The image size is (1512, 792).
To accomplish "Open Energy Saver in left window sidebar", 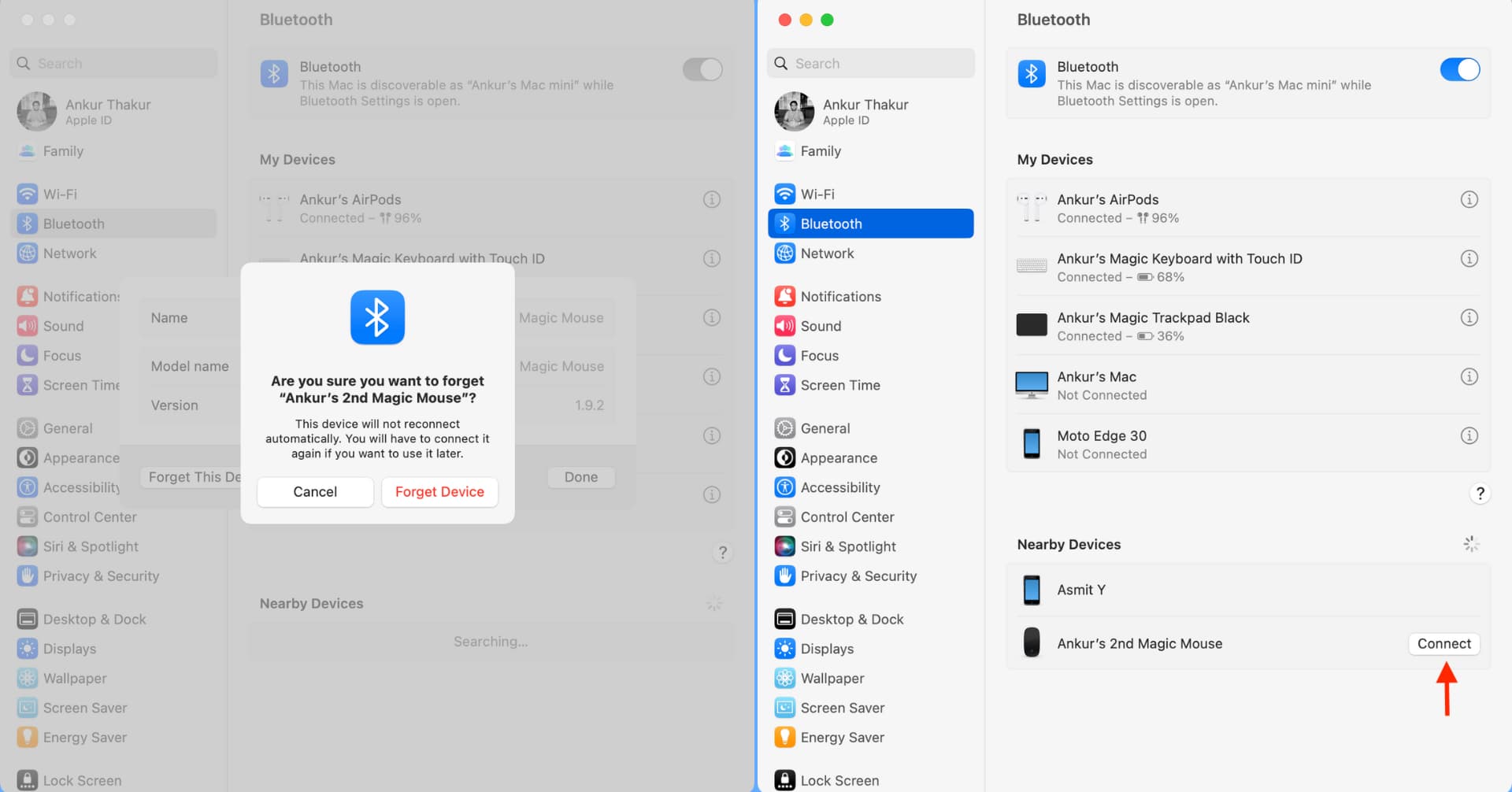I will (x=113, y=737).
